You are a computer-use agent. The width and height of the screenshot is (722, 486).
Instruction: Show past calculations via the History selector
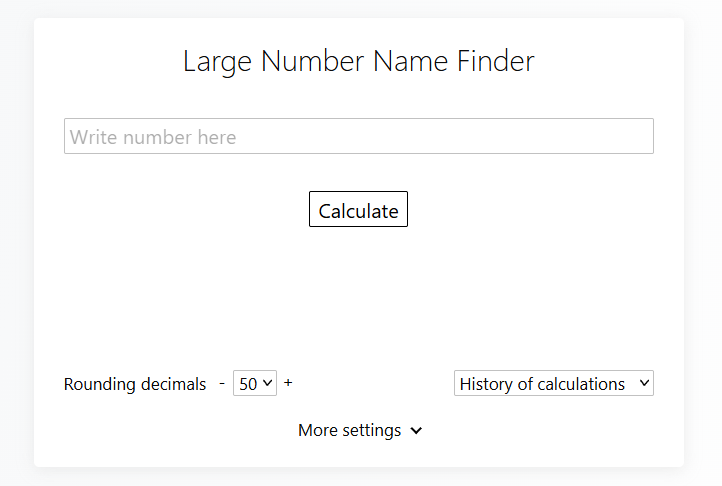(553, 384)
